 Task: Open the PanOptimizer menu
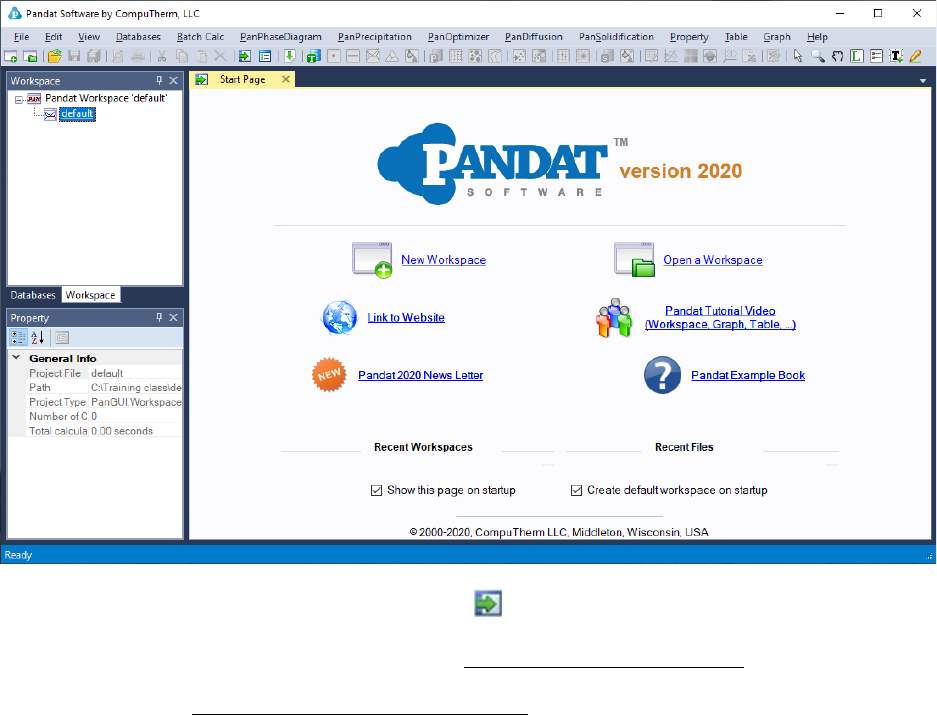click(458, 36)
